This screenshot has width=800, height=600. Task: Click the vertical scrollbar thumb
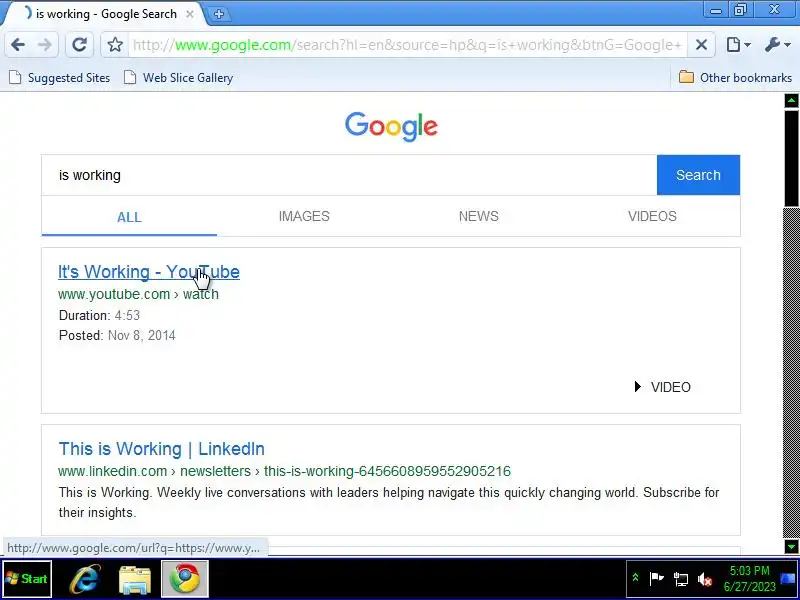point(791,158)
